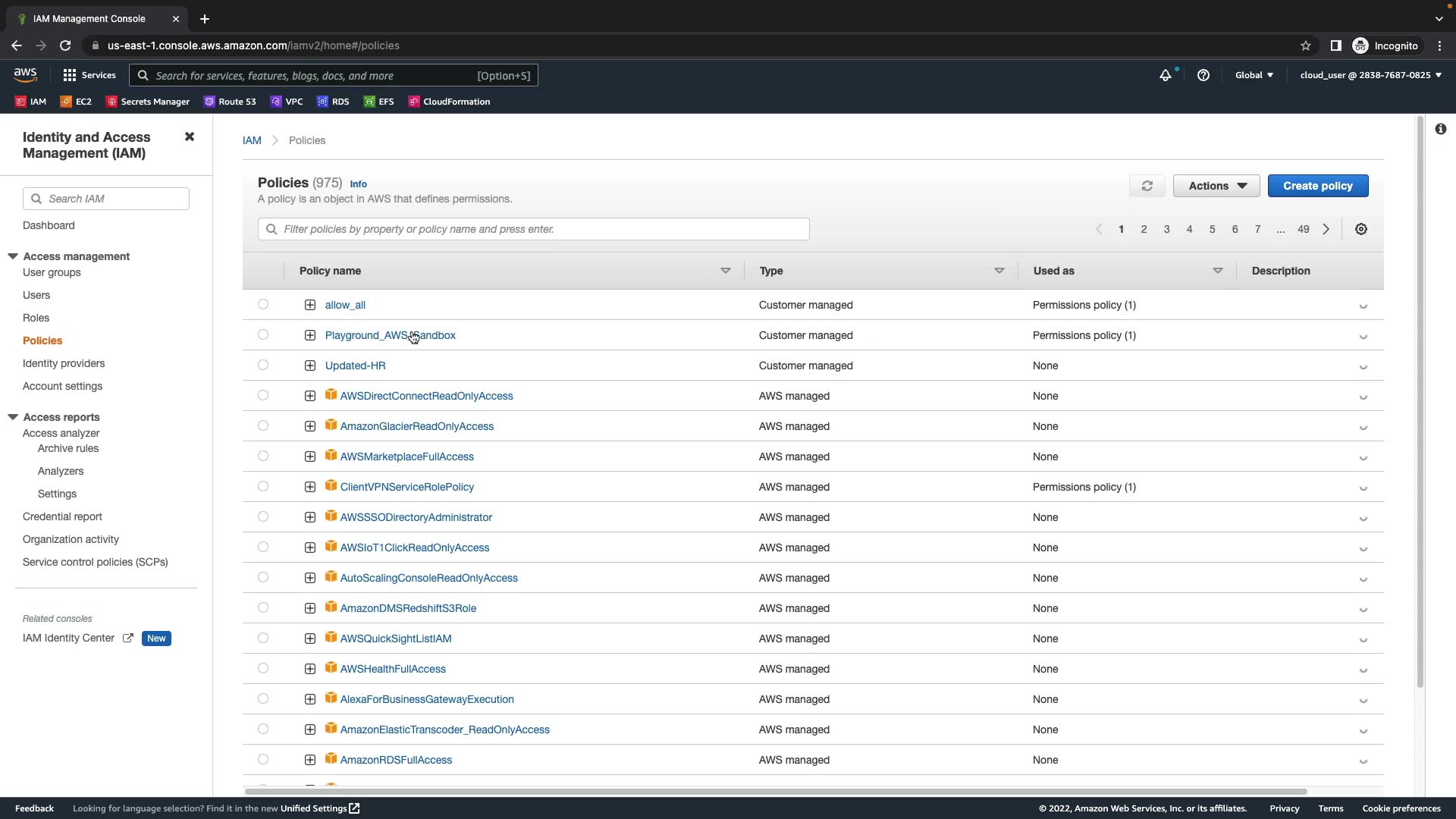Select the allow_all policy radio button

(x=263, y=304)
